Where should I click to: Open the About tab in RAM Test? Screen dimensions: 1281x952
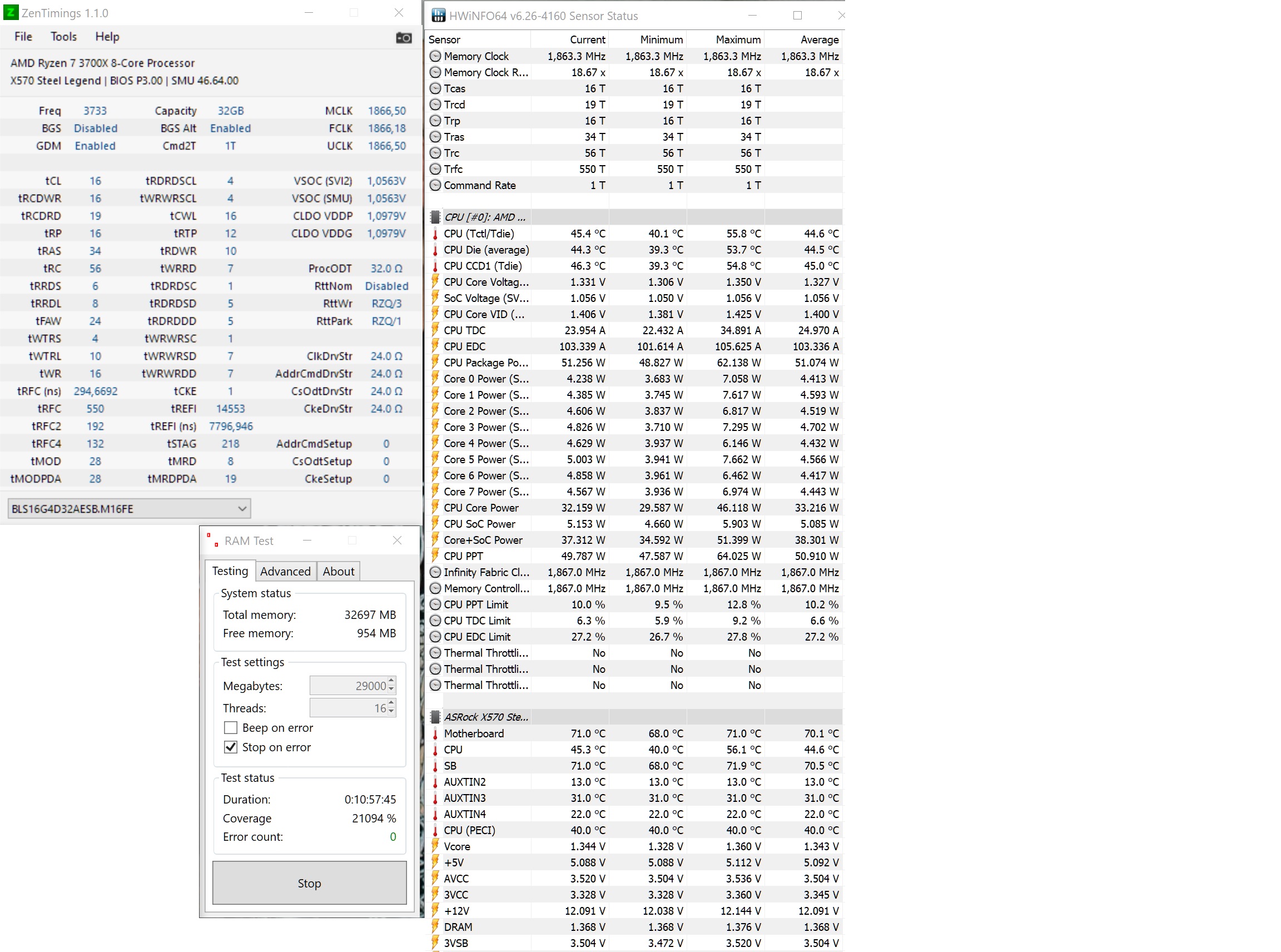coord(338,571)
